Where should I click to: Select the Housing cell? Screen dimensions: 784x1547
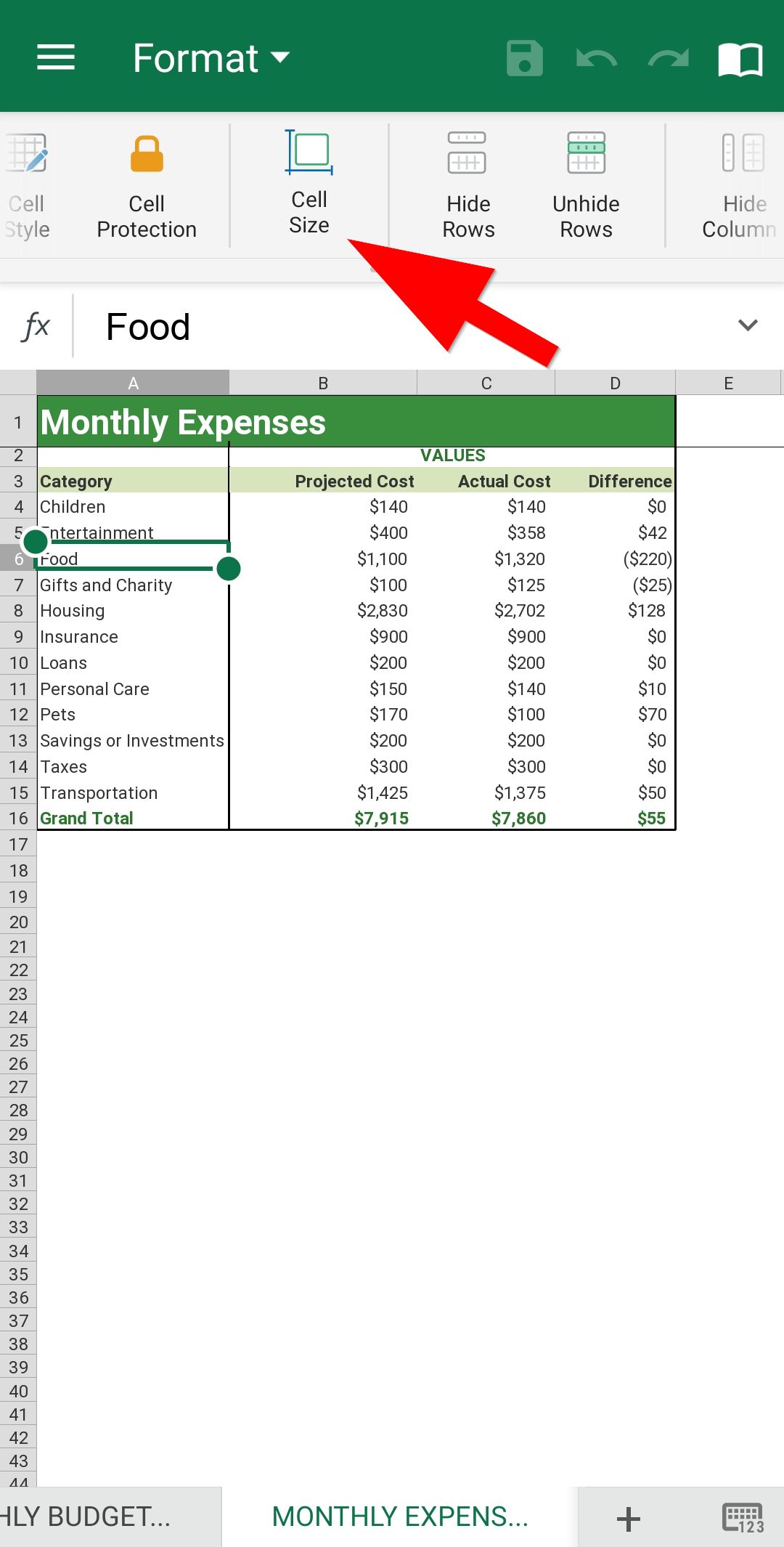click(x=133, y=611)
